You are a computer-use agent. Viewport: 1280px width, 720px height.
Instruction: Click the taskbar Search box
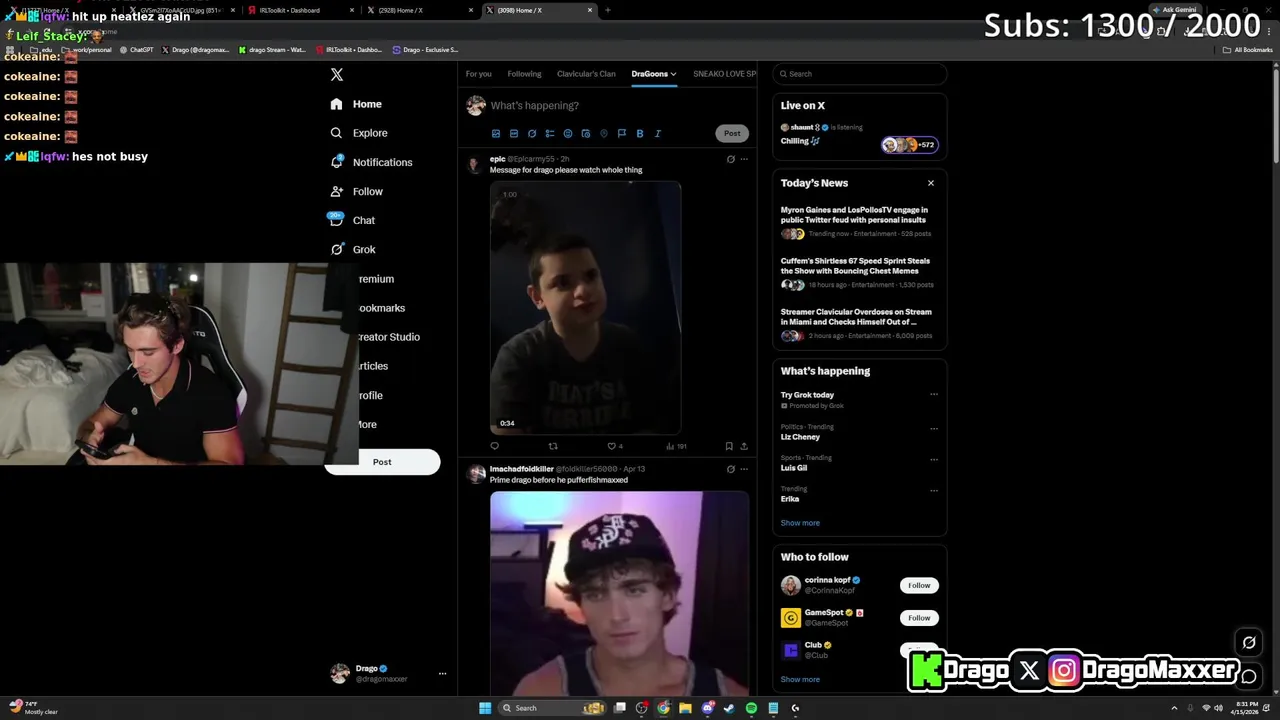click(x=553, y=708)
